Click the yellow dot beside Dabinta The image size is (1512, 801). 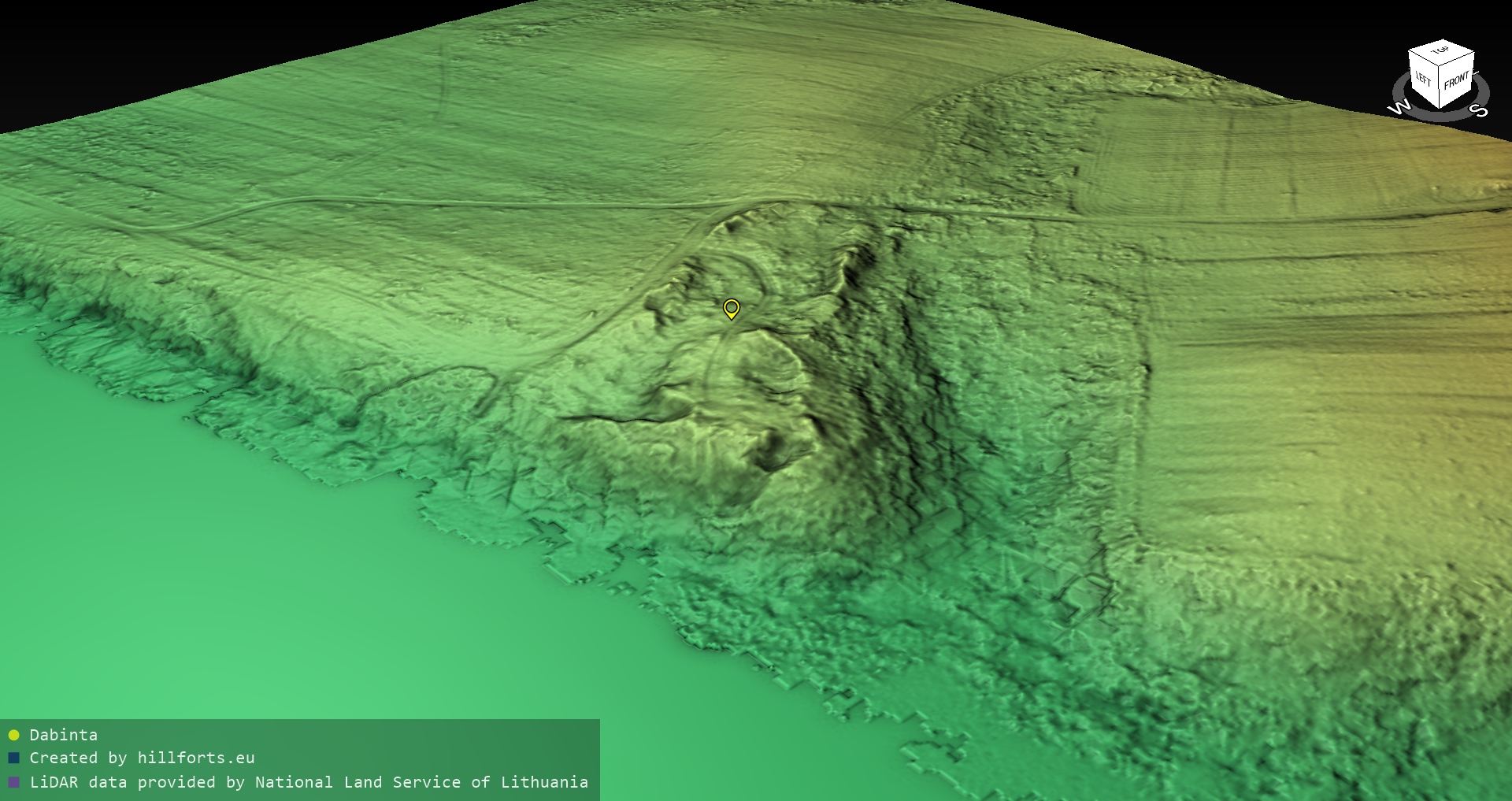[13, 736]
